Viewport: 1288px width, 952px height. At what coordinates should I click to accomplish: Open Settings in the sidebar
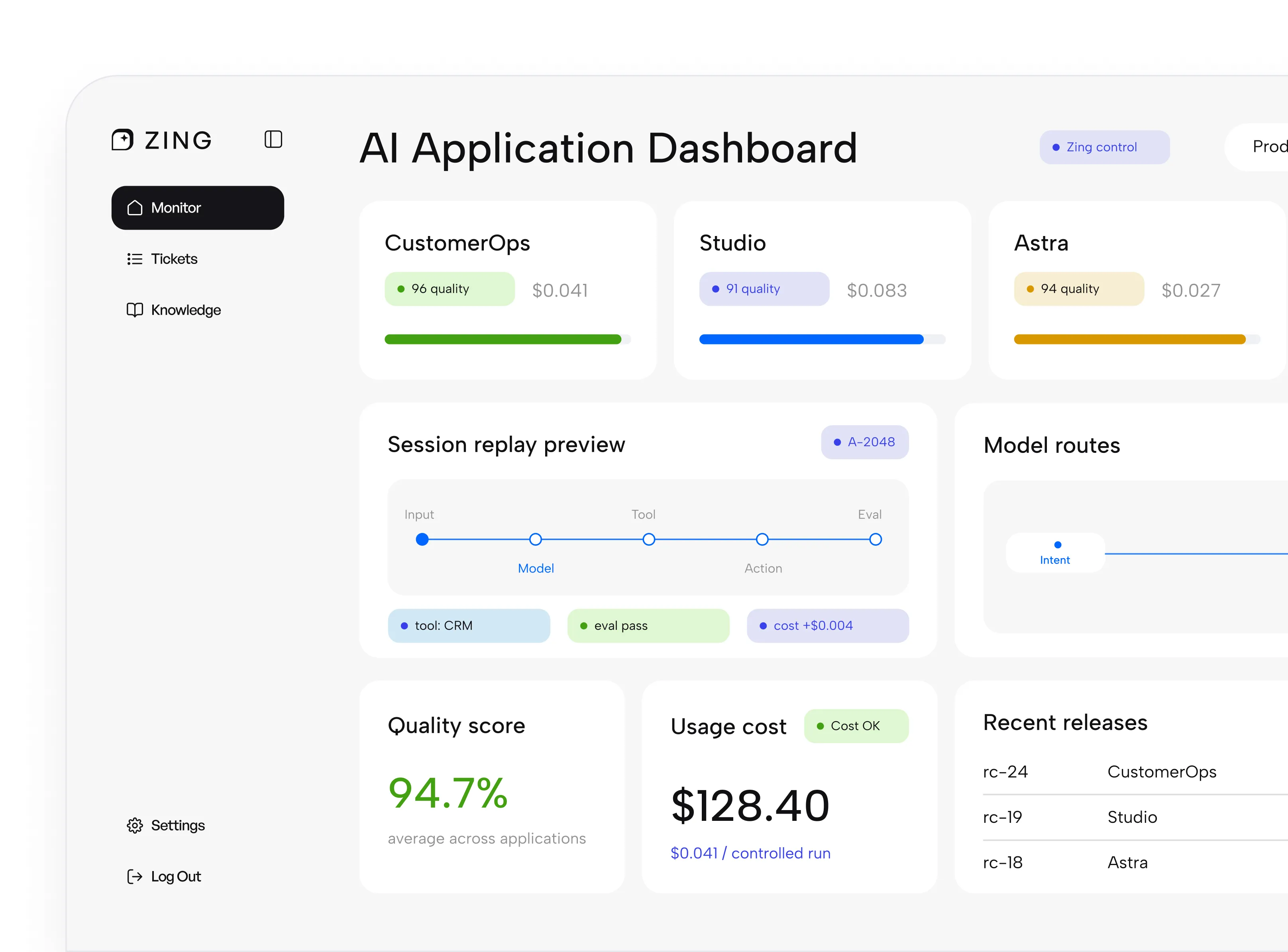pos(198,825)
